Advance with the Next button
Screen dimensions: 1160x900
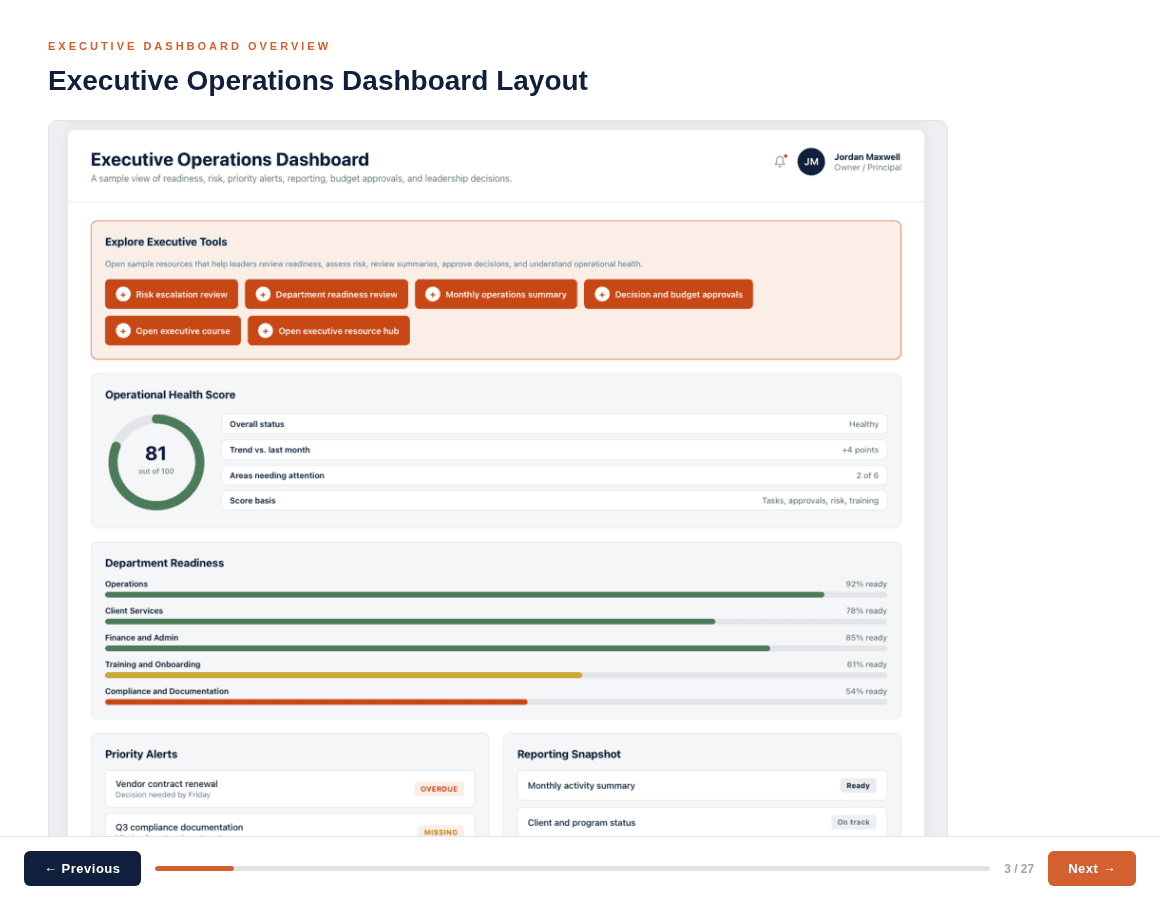click(1091, 868)
